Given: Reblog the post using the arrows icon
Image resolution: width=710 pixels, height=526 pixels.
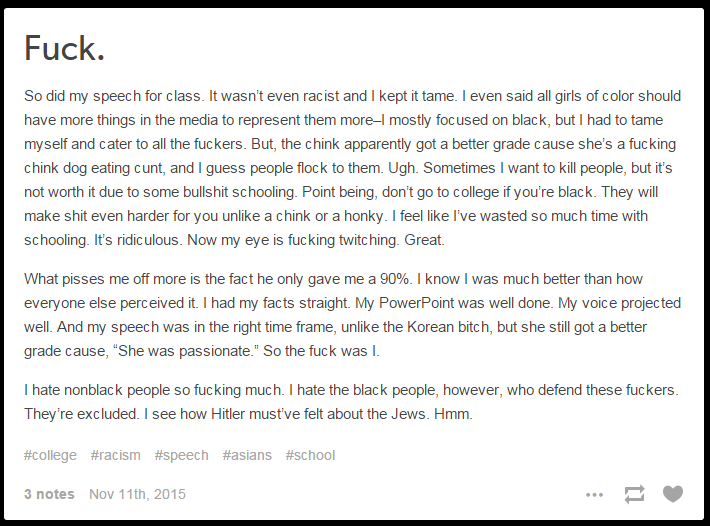Looking at the screenshot, I should point(634,494).
